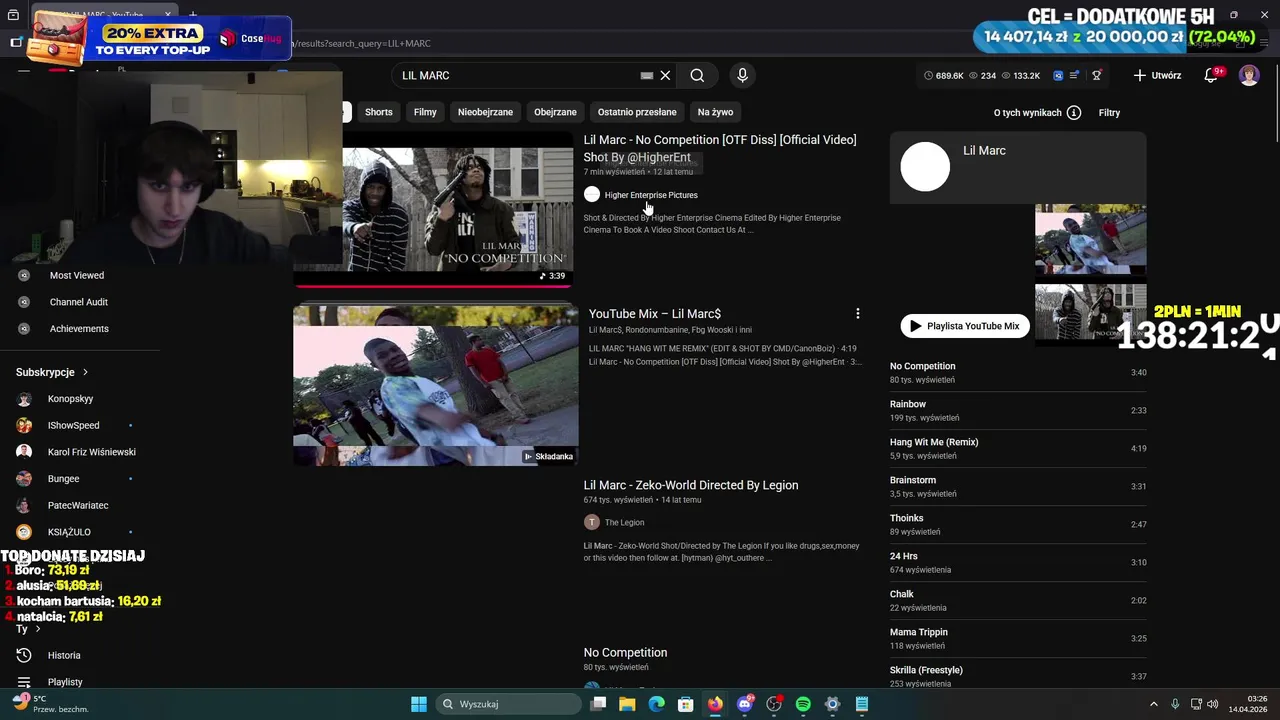Click the magnifier search button
1280x720 pixels.
[697, 75]
